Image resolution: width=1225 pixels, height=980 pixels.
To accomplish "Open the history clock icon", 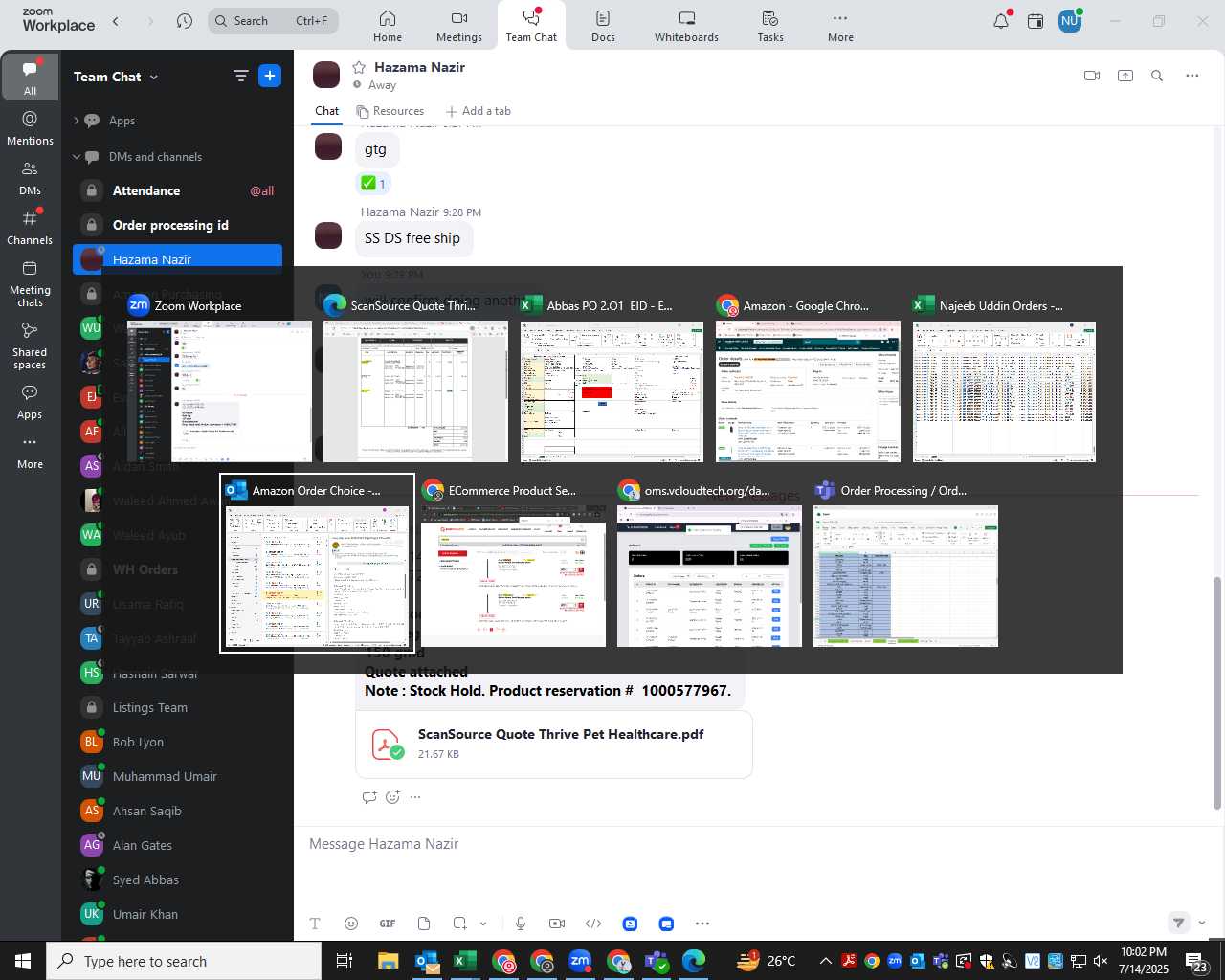I will 185,20.
